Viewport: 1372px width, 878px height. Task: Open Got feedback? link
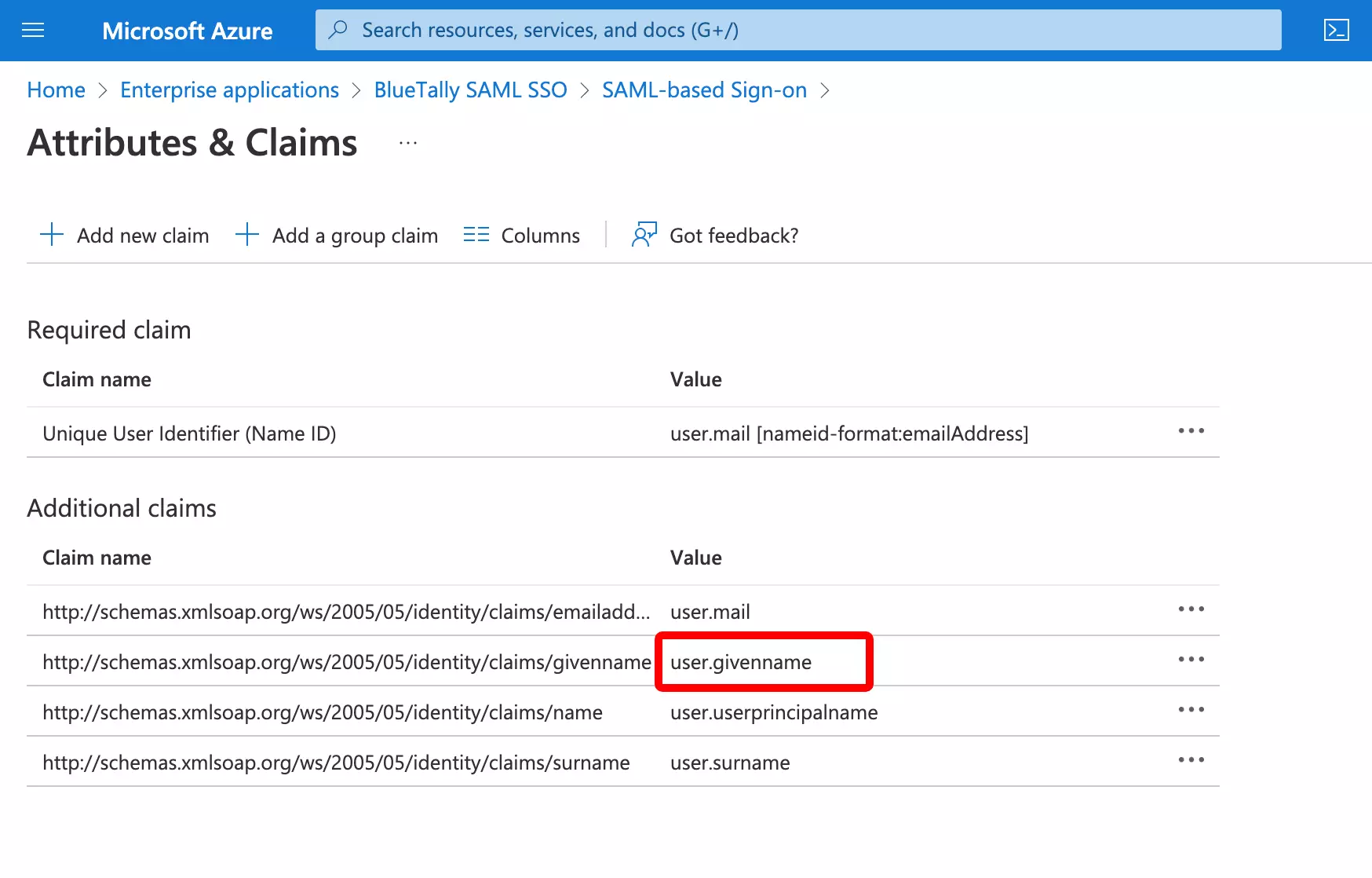pos(734,236)
